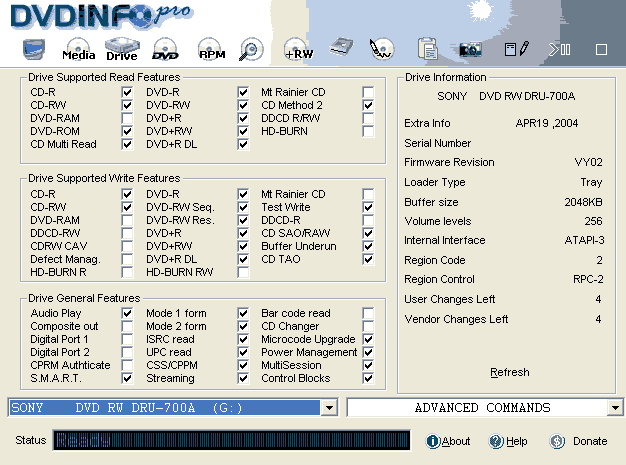
Task: Select the RPM speed test icon
Action: tap(211, 51)
